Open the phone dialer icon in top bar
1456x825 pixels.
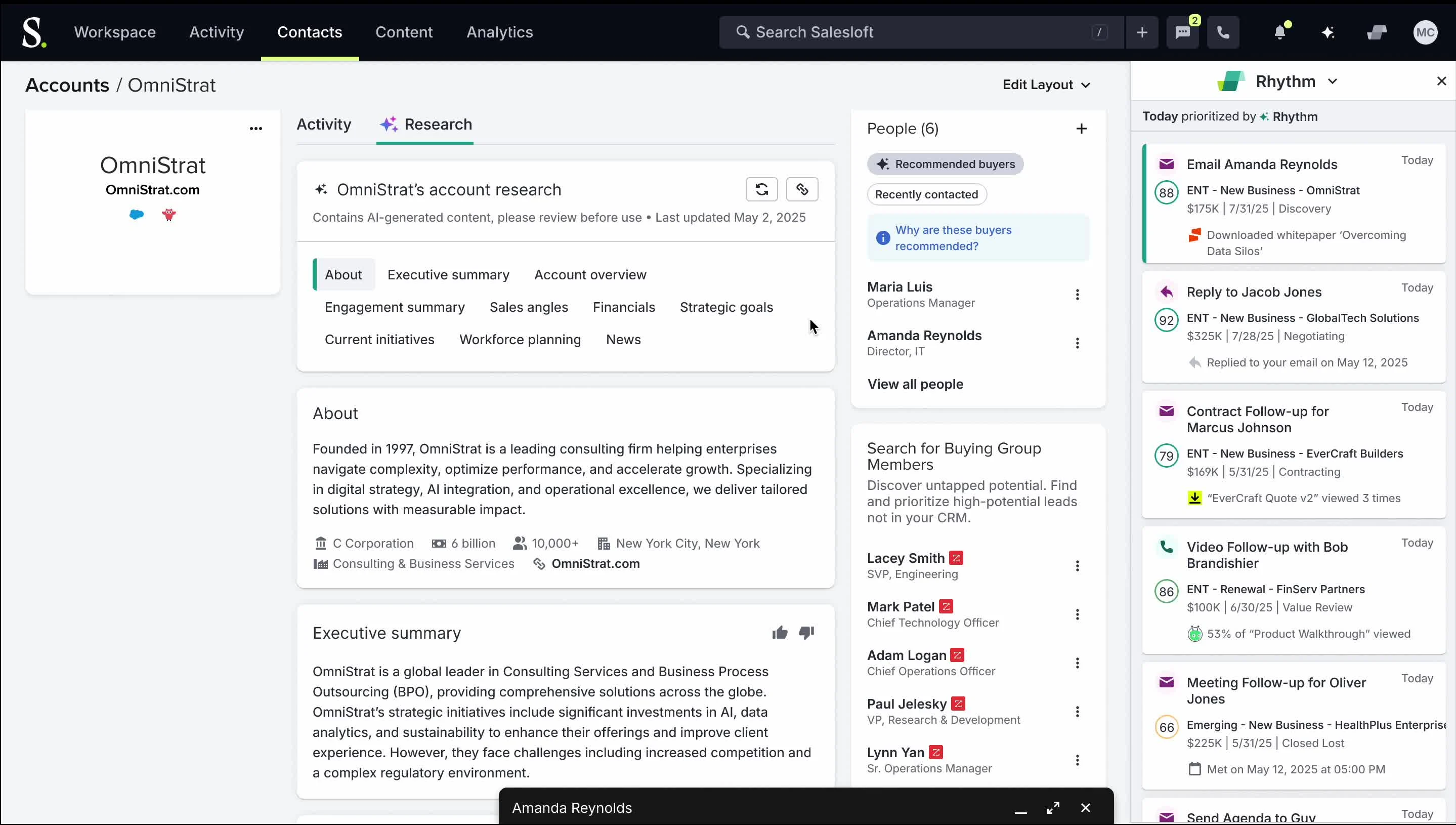click(x=1223, y=32)
